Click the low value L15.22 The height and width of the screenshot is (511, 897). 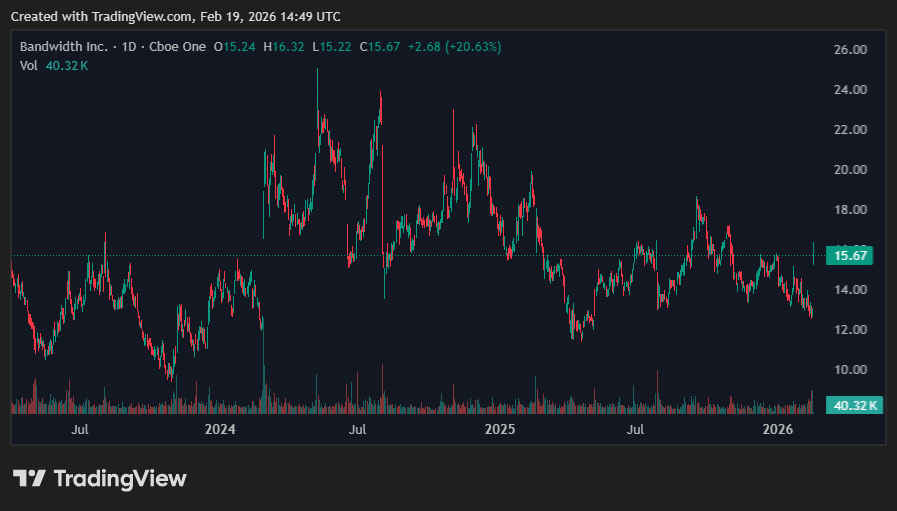332,47
